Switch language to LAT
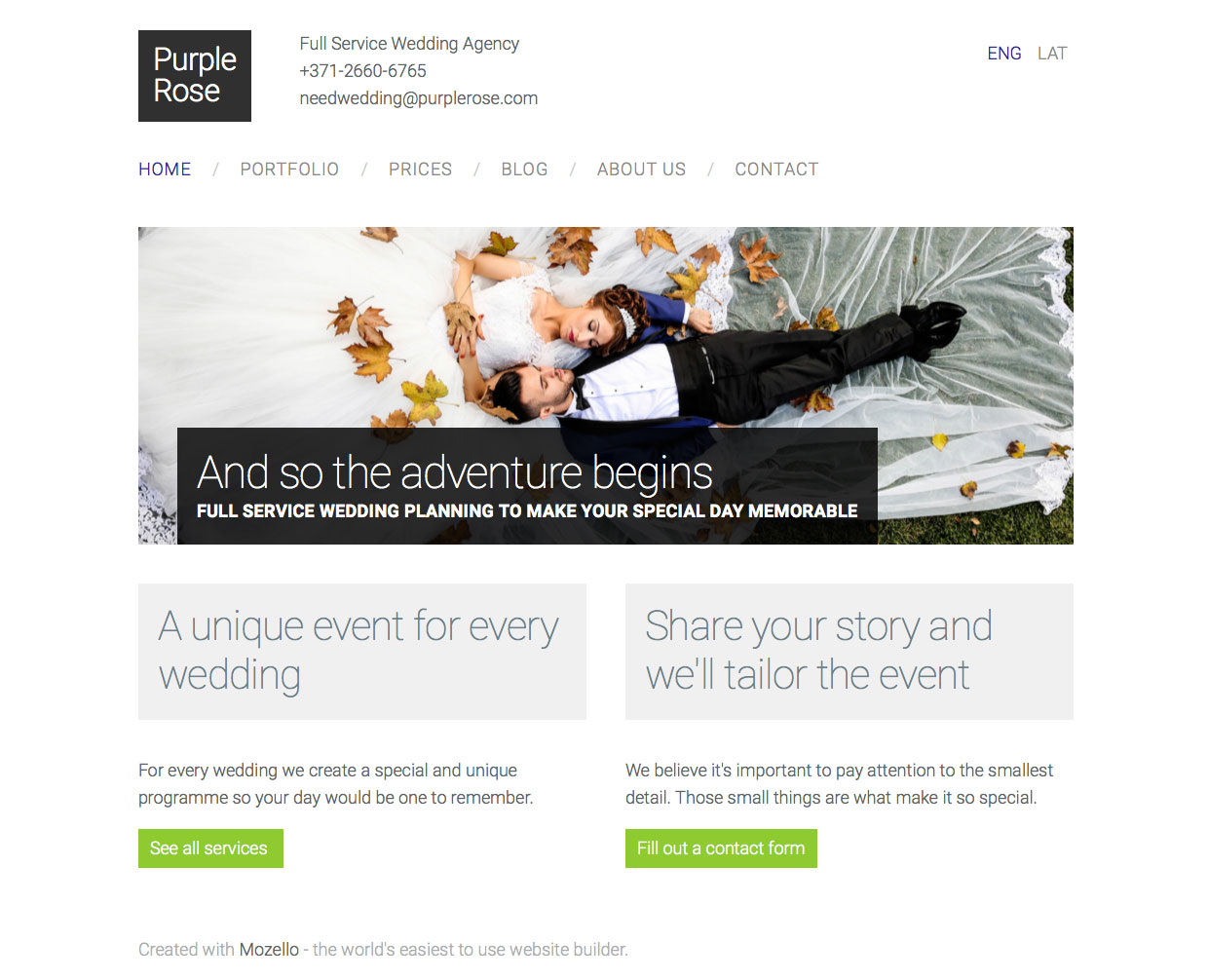 click(1052, 54)
